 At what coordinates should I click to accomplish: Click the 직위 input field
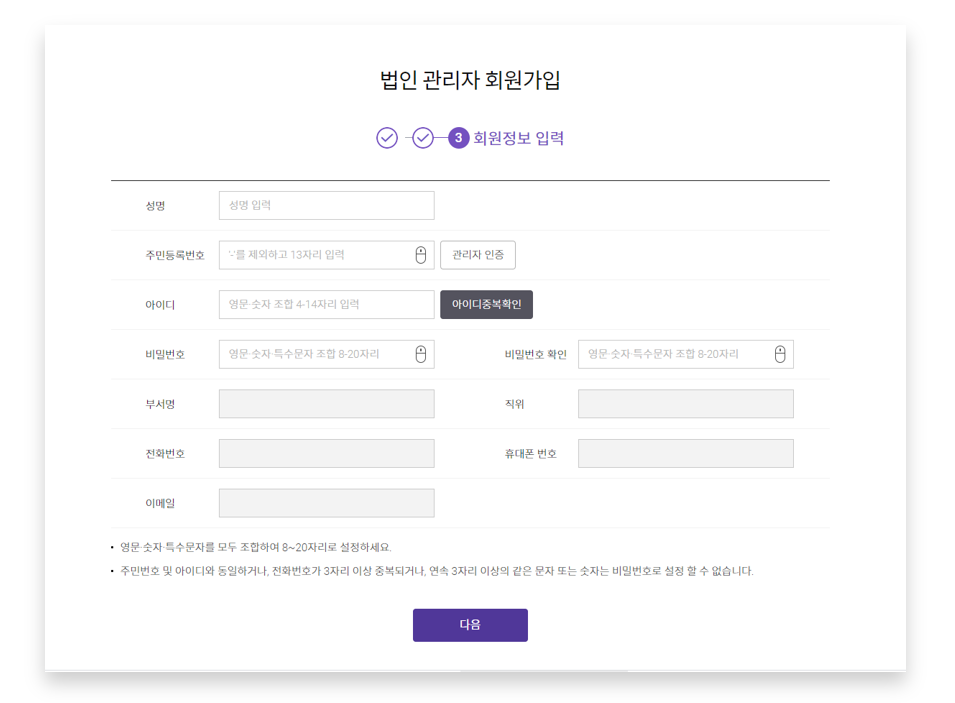pyautogui.click(x=685, y=404)
